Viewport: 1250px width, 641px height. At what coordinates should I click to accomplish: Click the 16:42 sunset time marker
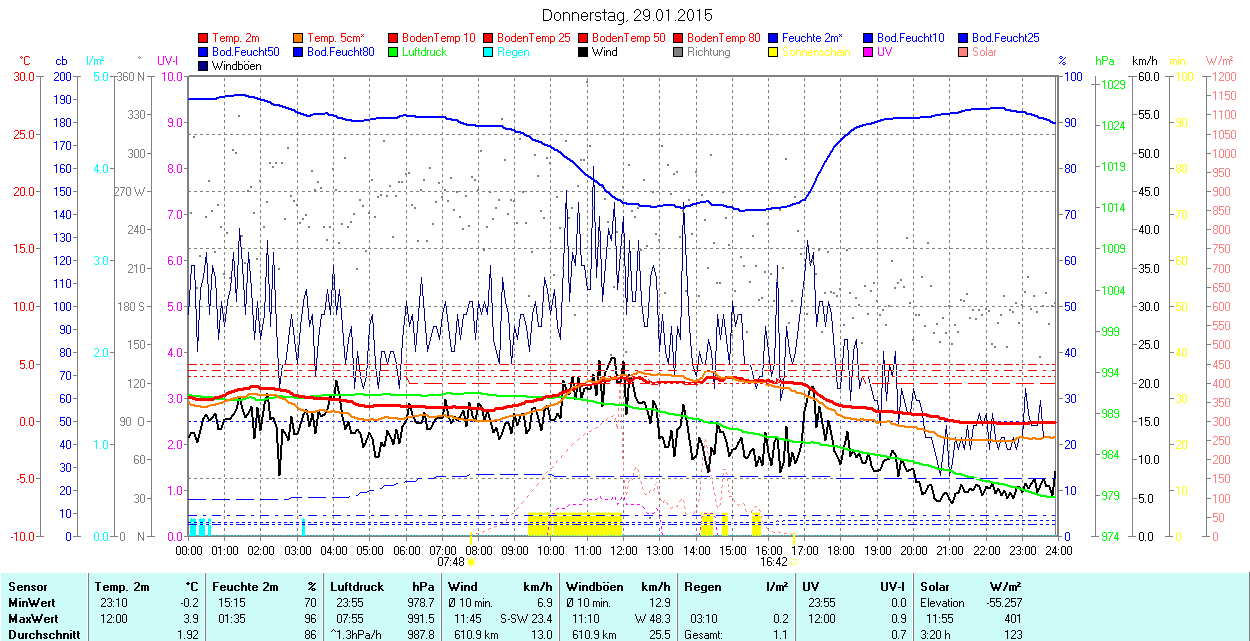(x=771, y=562)
